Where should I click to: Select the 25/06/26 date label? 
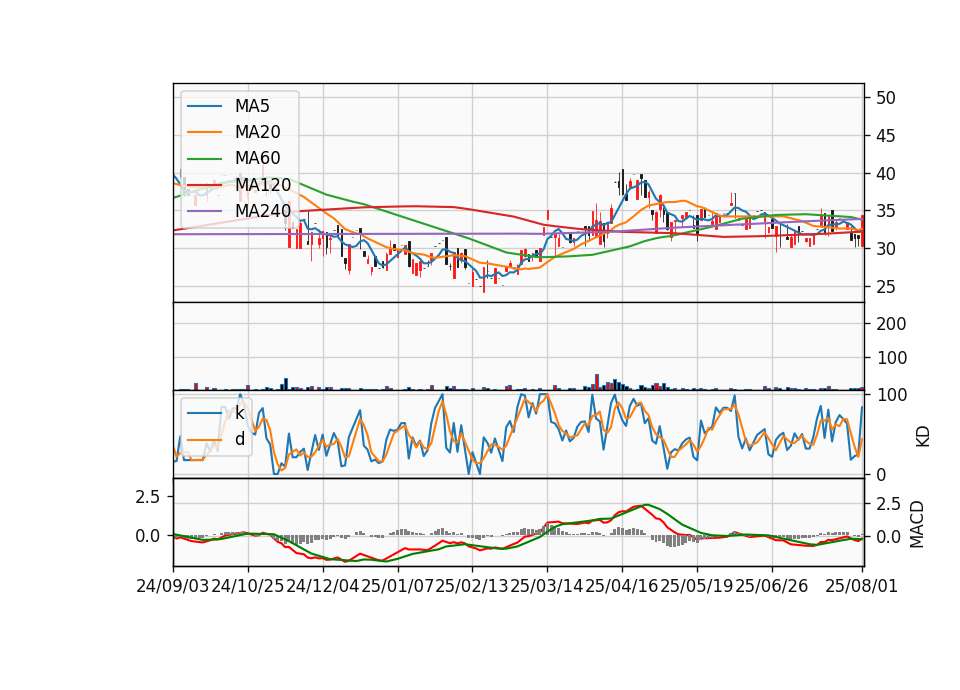click(771, 587)
